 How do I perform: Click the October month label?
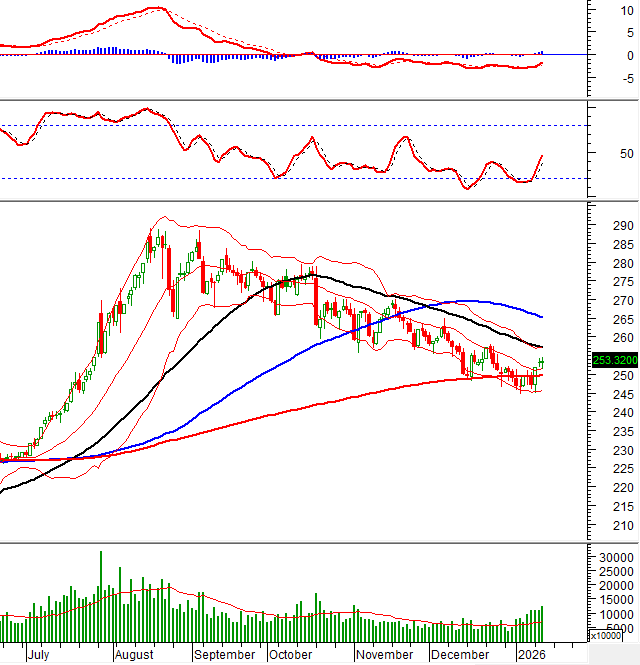(291, 655)
